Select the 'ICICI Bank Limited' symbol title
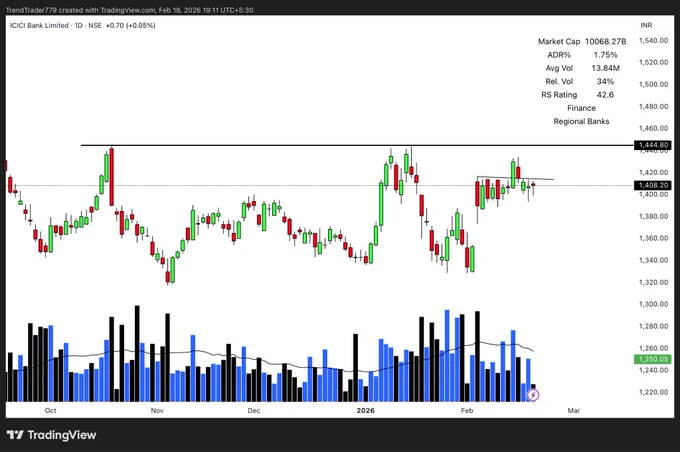This screenshot has height=452, width=680. tap(39, 26)
